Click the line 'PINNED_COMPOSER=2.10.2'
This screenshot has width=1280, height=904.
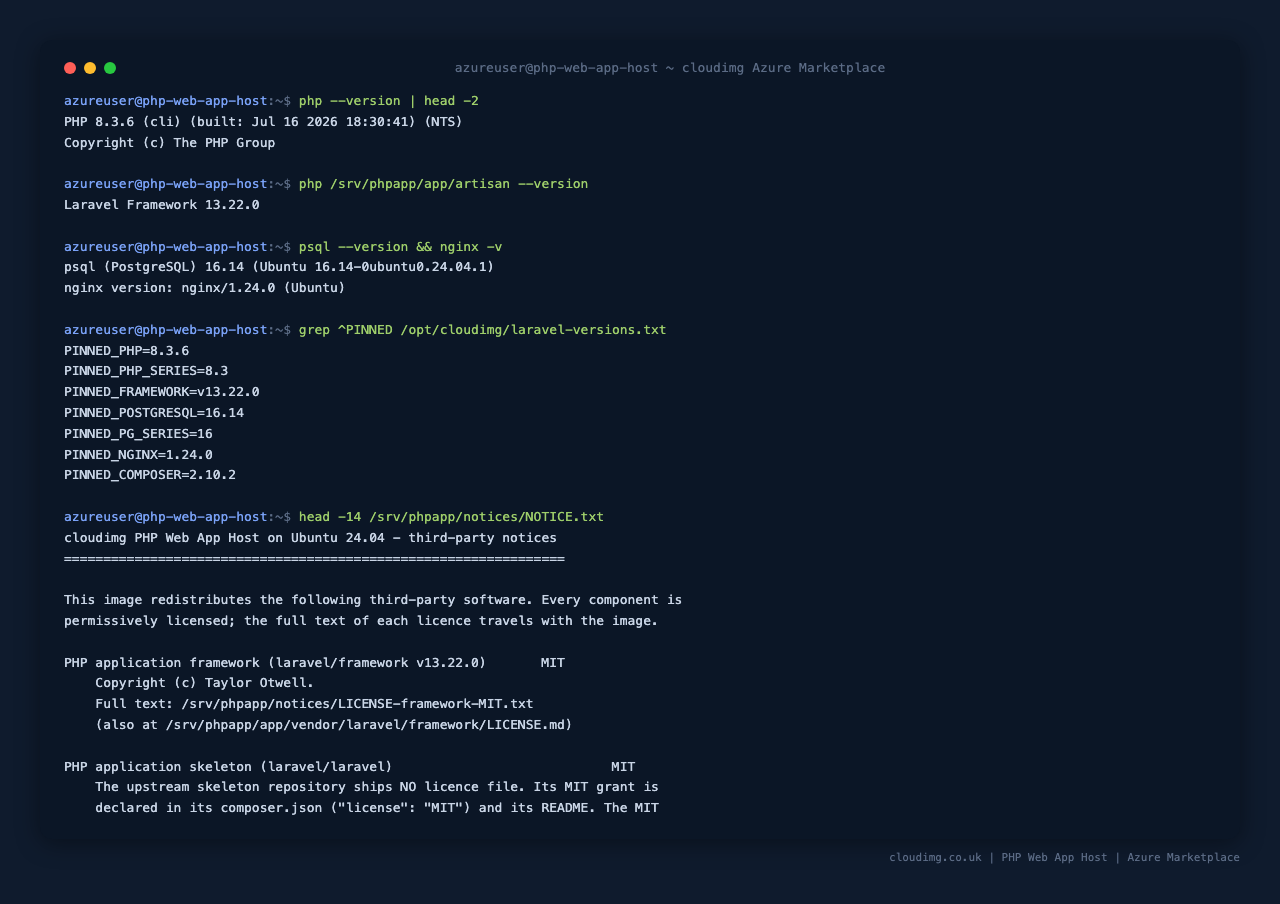tap(150, 475)
